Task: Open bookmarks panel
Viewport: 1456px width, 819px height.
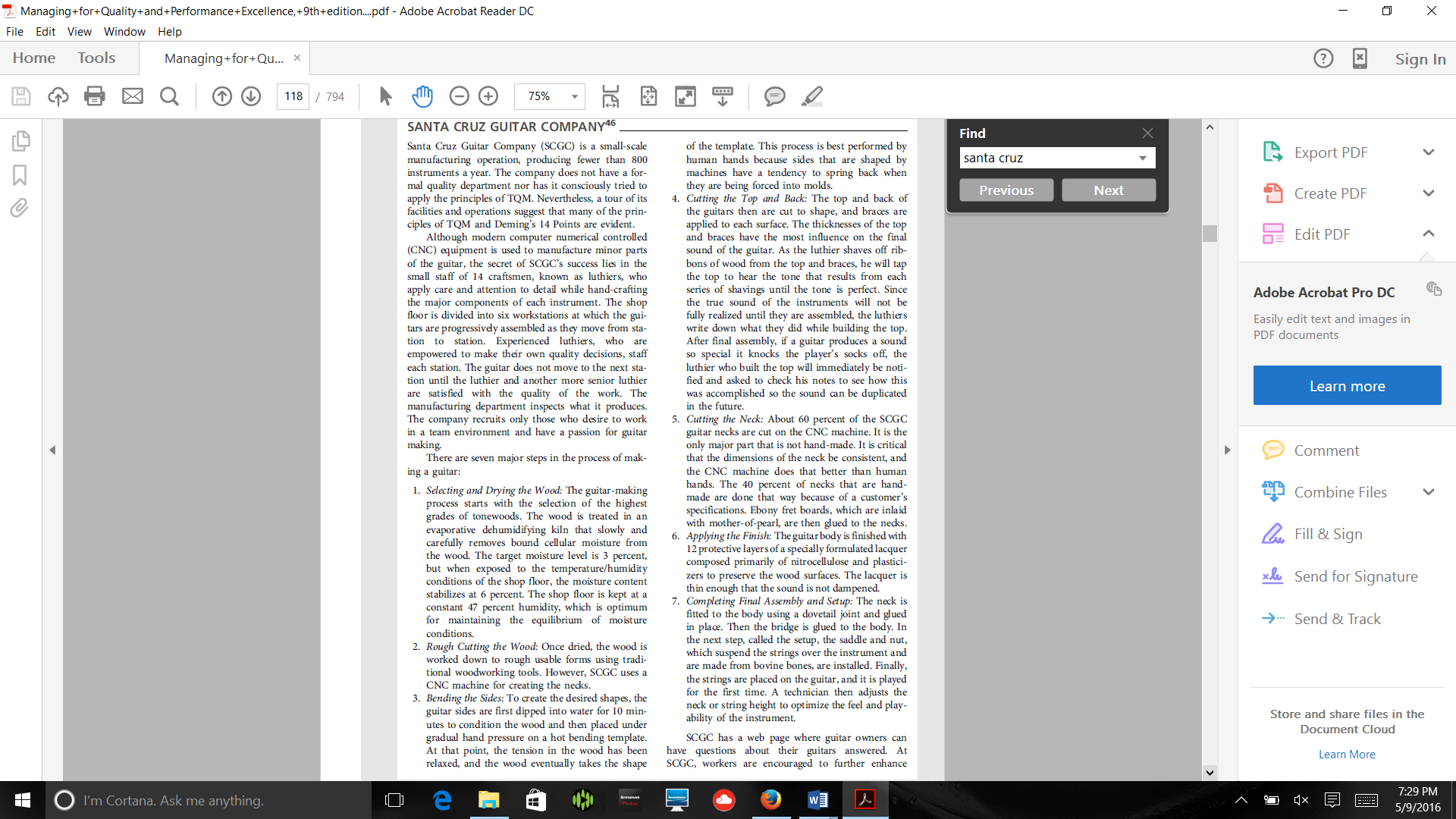Action: point(20,175)
